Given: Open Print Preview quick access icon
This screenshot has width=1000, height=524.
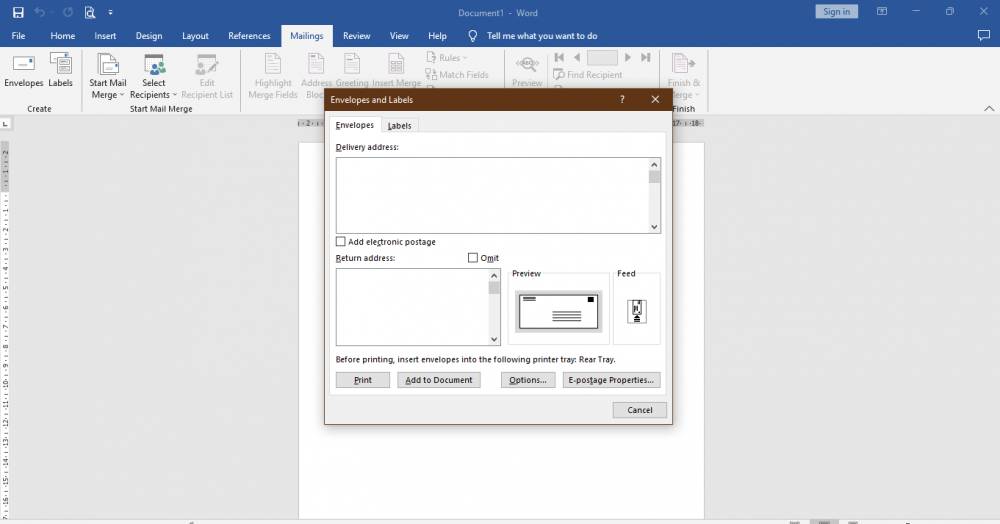Looking at the screenshot, I should click(90, 12).
